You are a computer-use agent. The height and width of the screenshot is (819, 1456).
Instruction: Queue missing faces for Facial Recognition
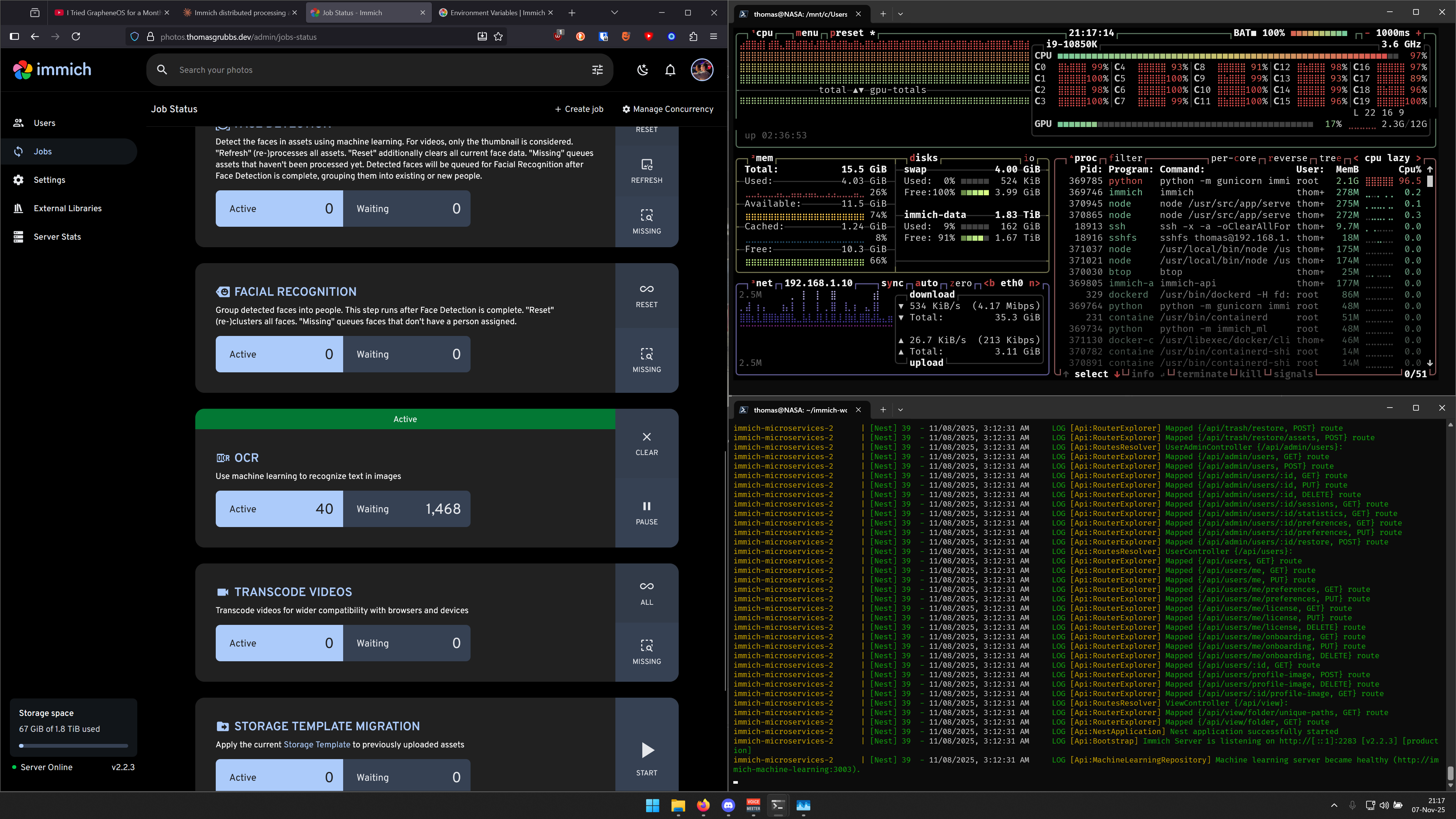pyautogui.click(x=646, y=360)
